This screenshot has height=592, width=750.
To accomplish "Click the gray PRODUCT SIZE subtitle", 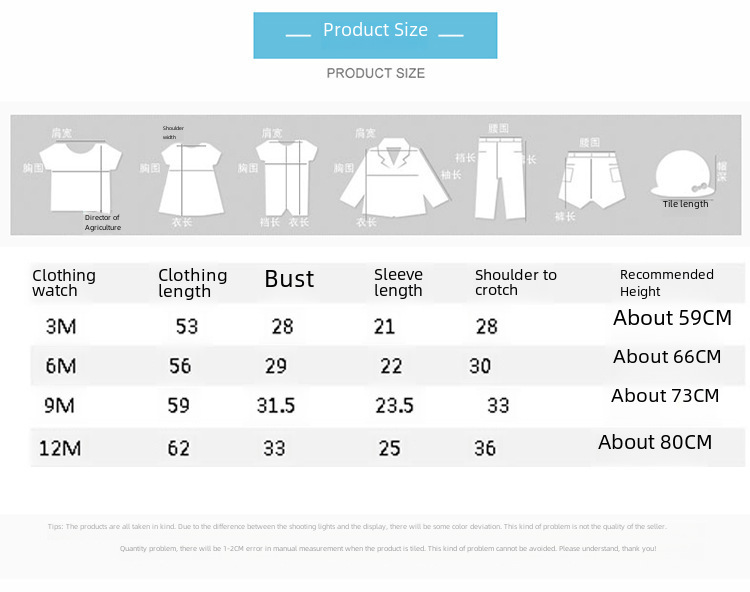I will pos(375,73).
